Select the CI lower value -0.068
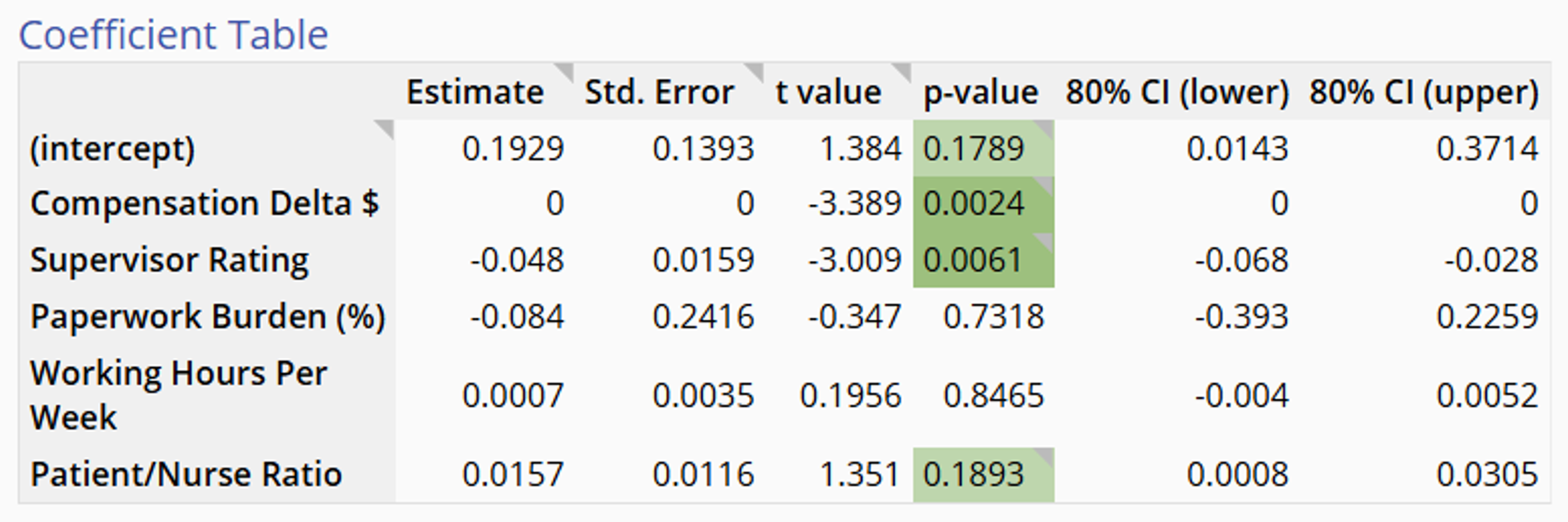The width and height of the screenshot is (1568, 522). click(1242, 260)
